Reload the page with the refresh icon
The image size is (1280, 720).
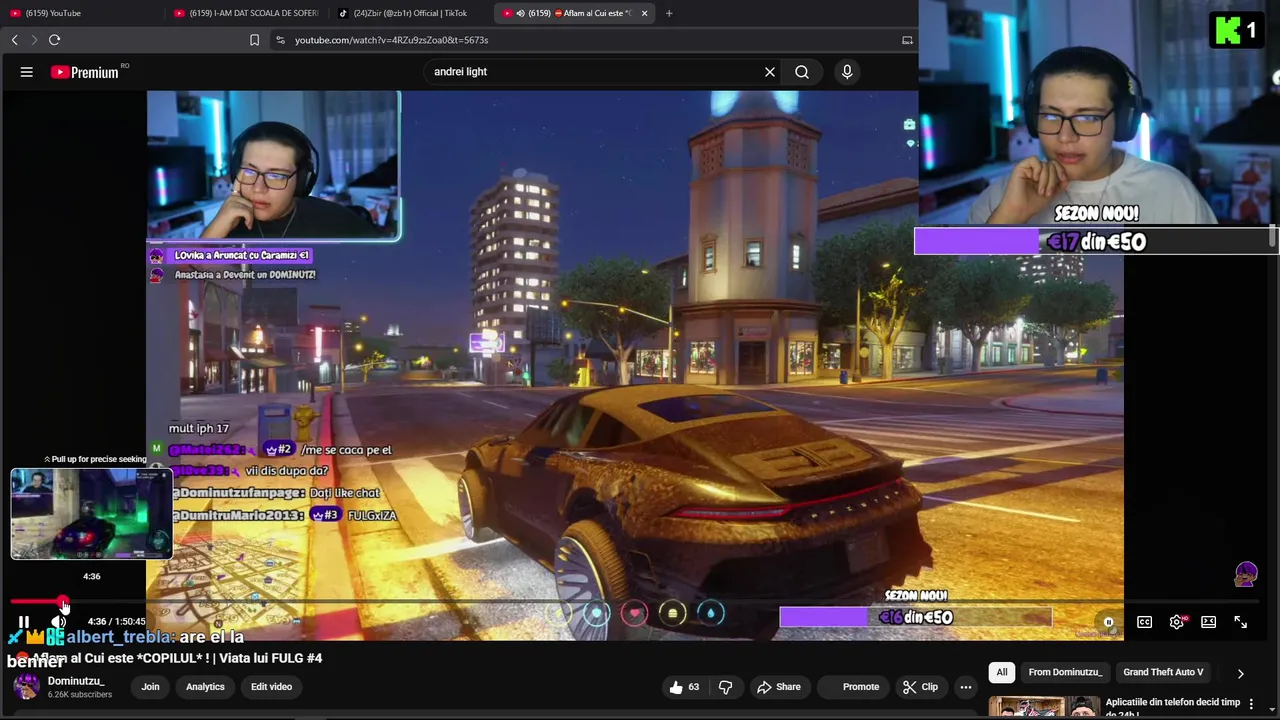click(55, 40)
